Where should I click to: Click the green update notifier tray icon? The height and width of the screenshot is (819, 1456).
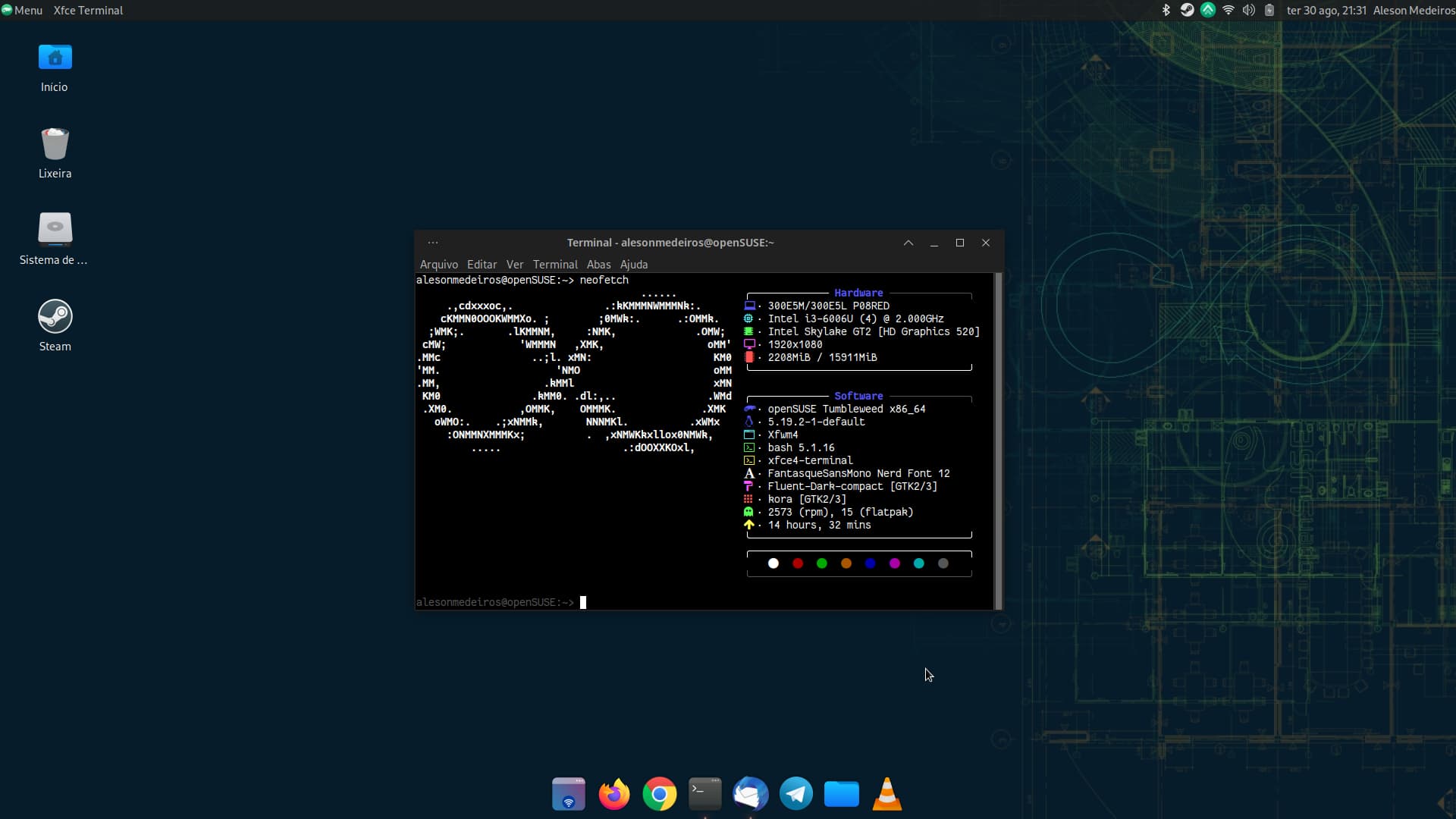1208,10
